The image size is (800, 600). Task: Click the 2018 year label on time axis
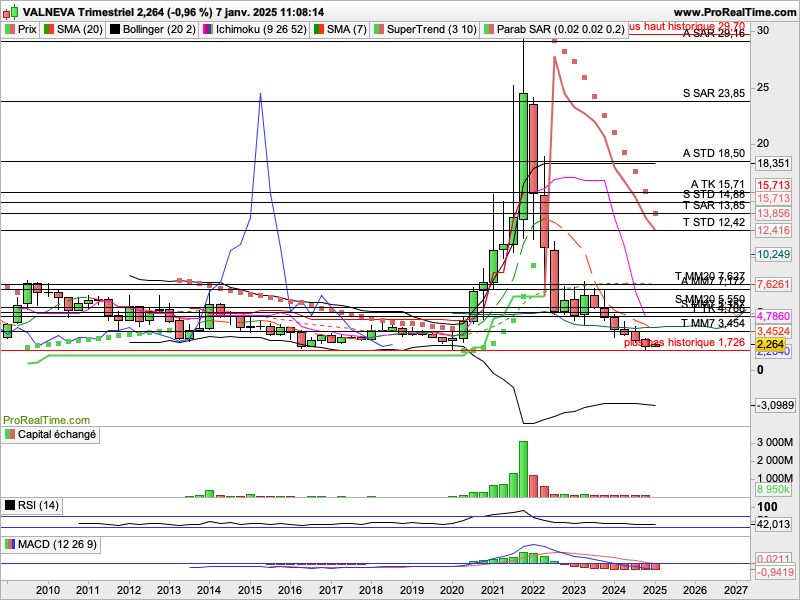(371, 590)
